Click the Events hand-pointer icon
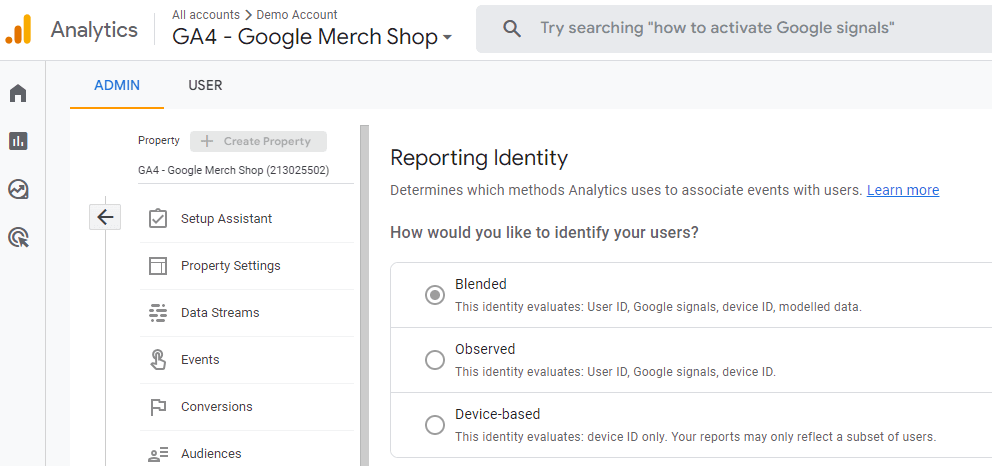The height and width of the screenshot is (466, 992). 158,360
